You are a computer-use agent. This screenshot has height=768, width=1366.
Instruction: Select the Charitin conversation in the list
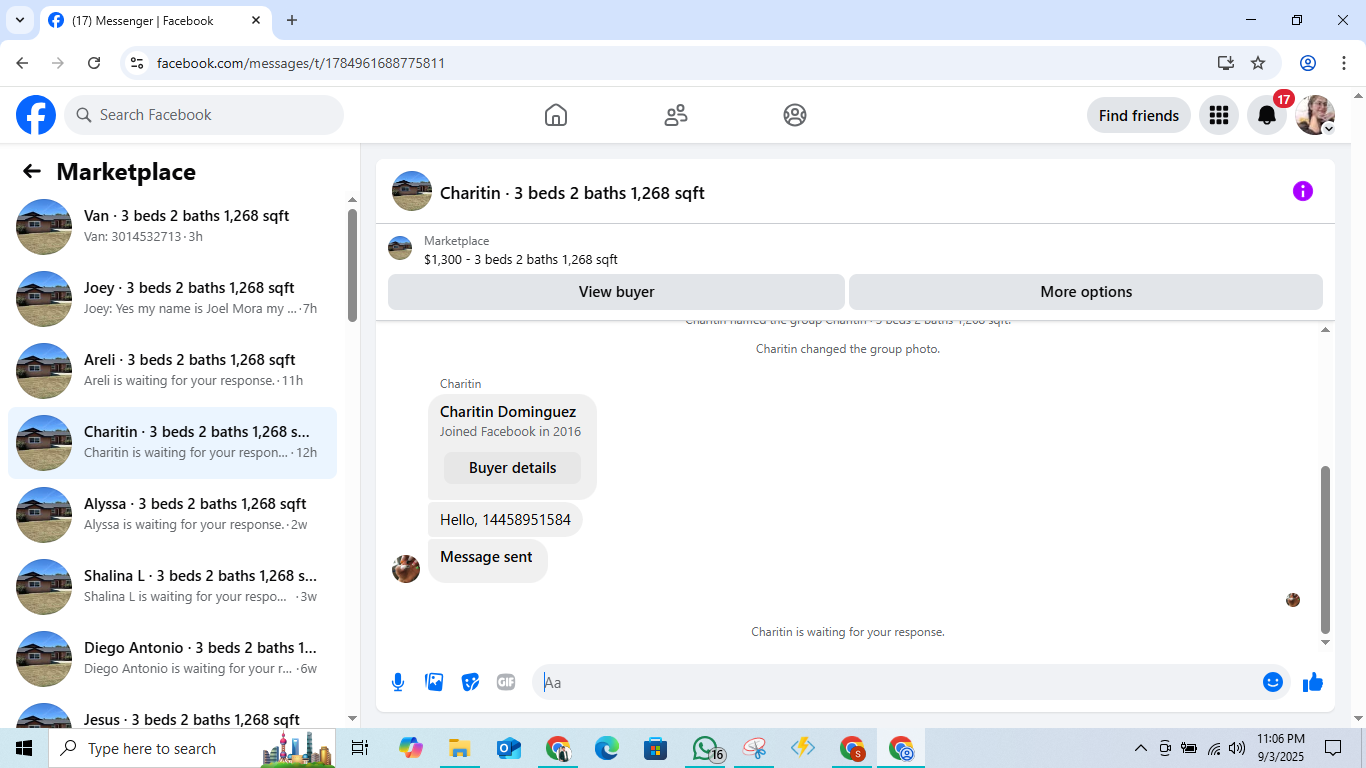172,443
